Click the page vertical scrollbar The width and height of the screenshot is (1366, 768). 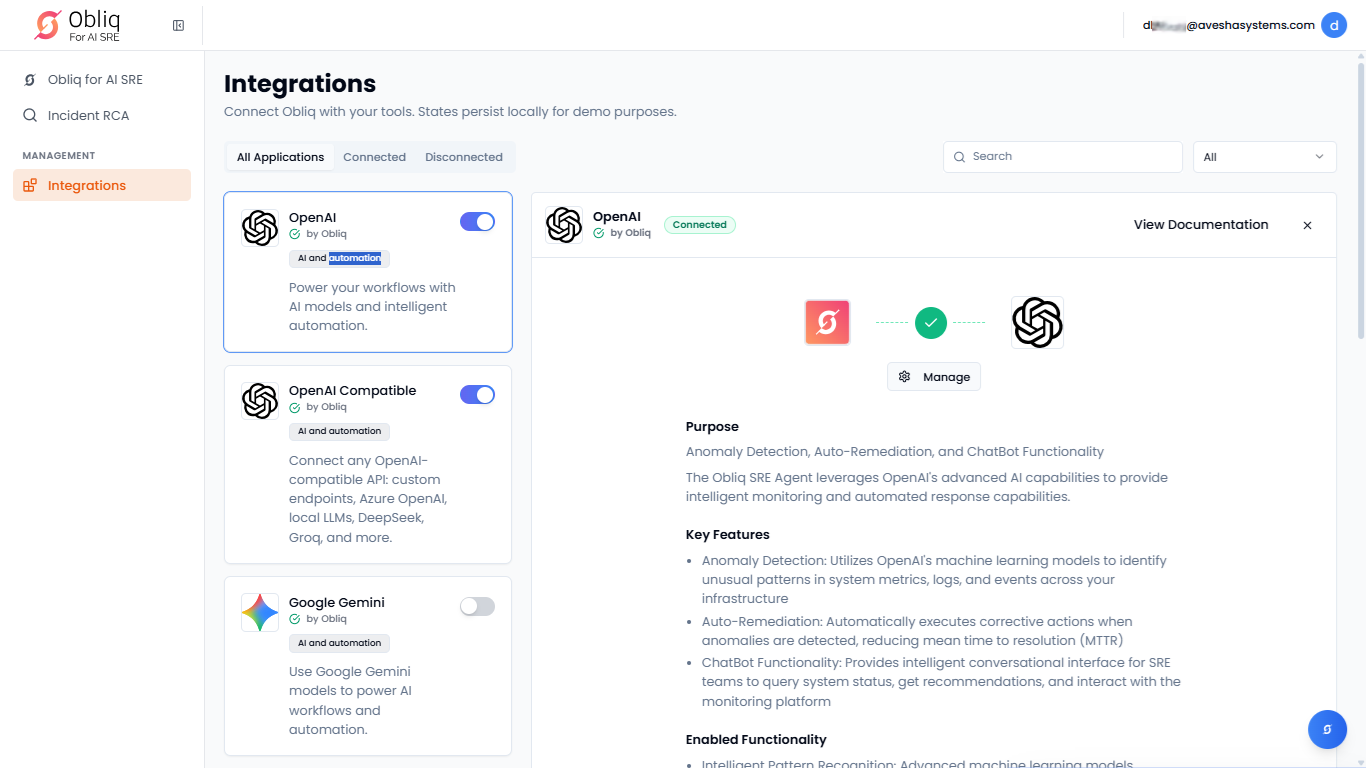point(1360,200)
